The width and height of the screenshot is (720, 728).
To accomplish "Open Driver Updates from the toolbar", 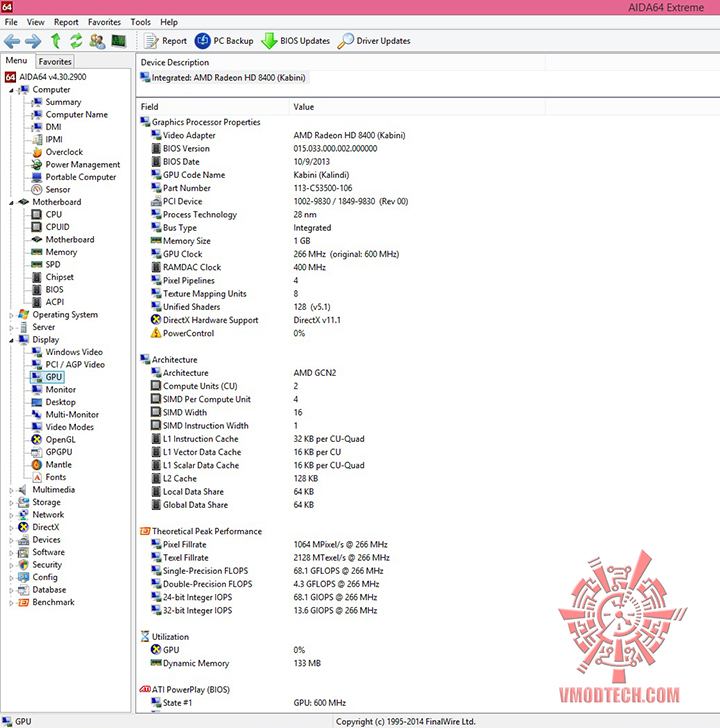I will tap(374, 41).
